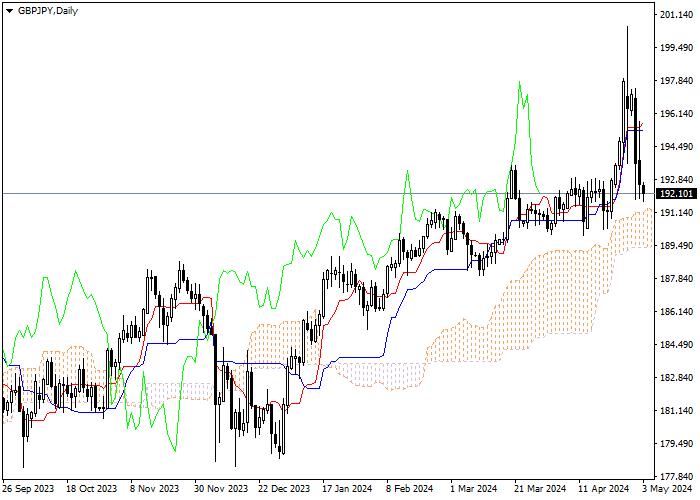Click the GBPJPY,Daily chart title
Viewport: 700px width, 500px height.
(x=48, y=11)
